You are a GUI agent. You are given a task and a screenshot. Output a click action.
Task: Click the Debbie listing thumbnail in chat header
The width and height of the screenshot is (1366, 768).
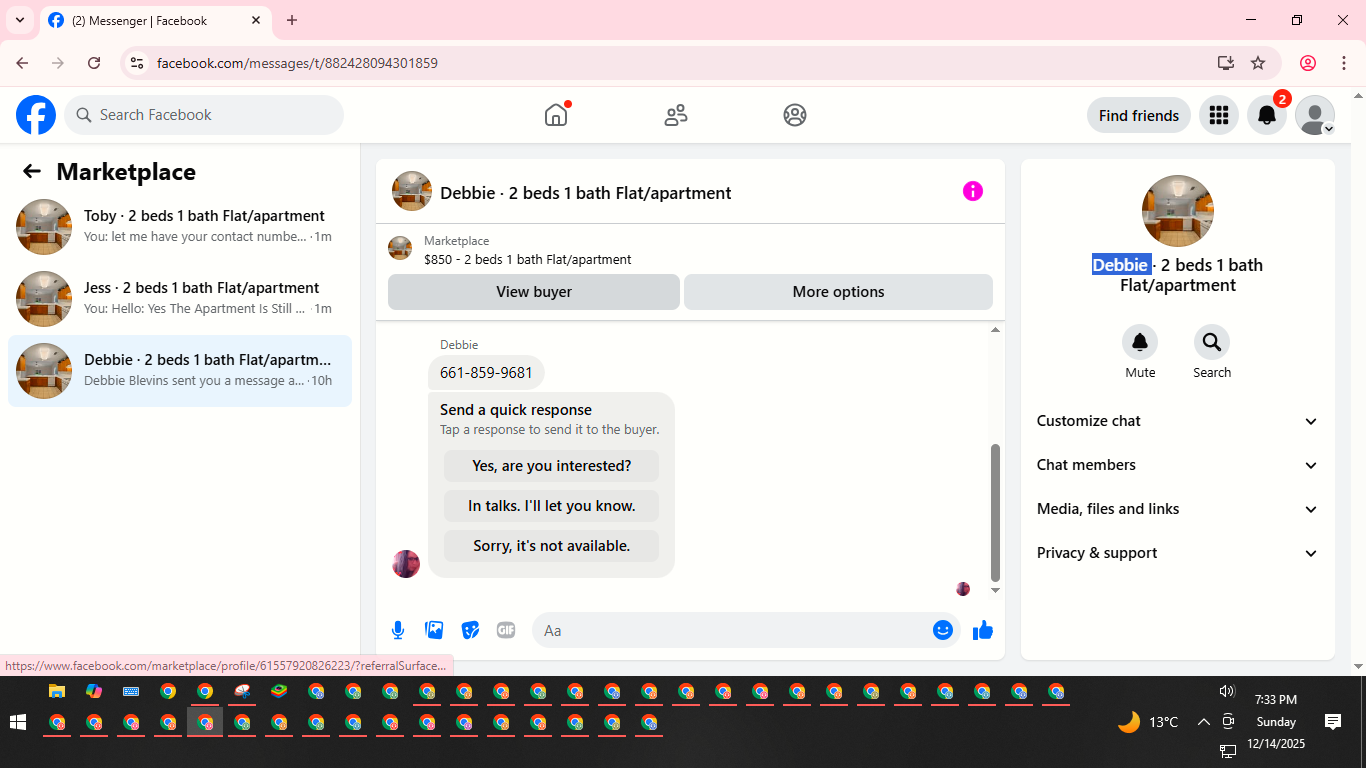point(412,191)
